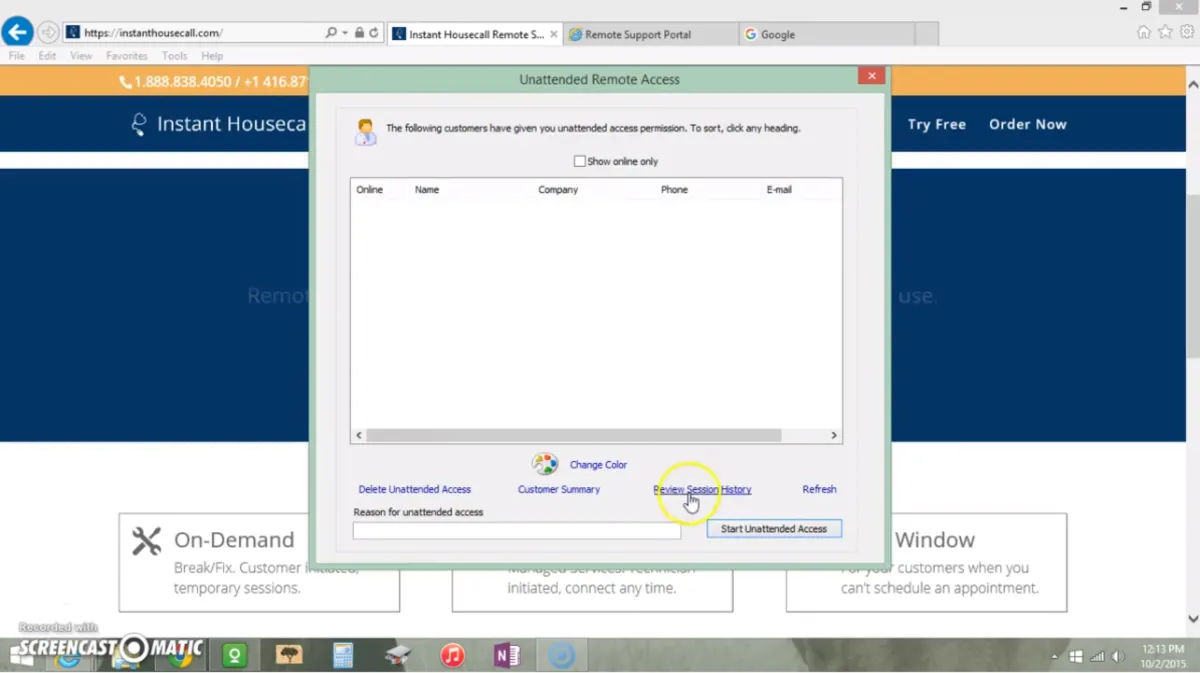Open iTunes from the taskbar
1200x673 pixels.
(x=453, y=655)
